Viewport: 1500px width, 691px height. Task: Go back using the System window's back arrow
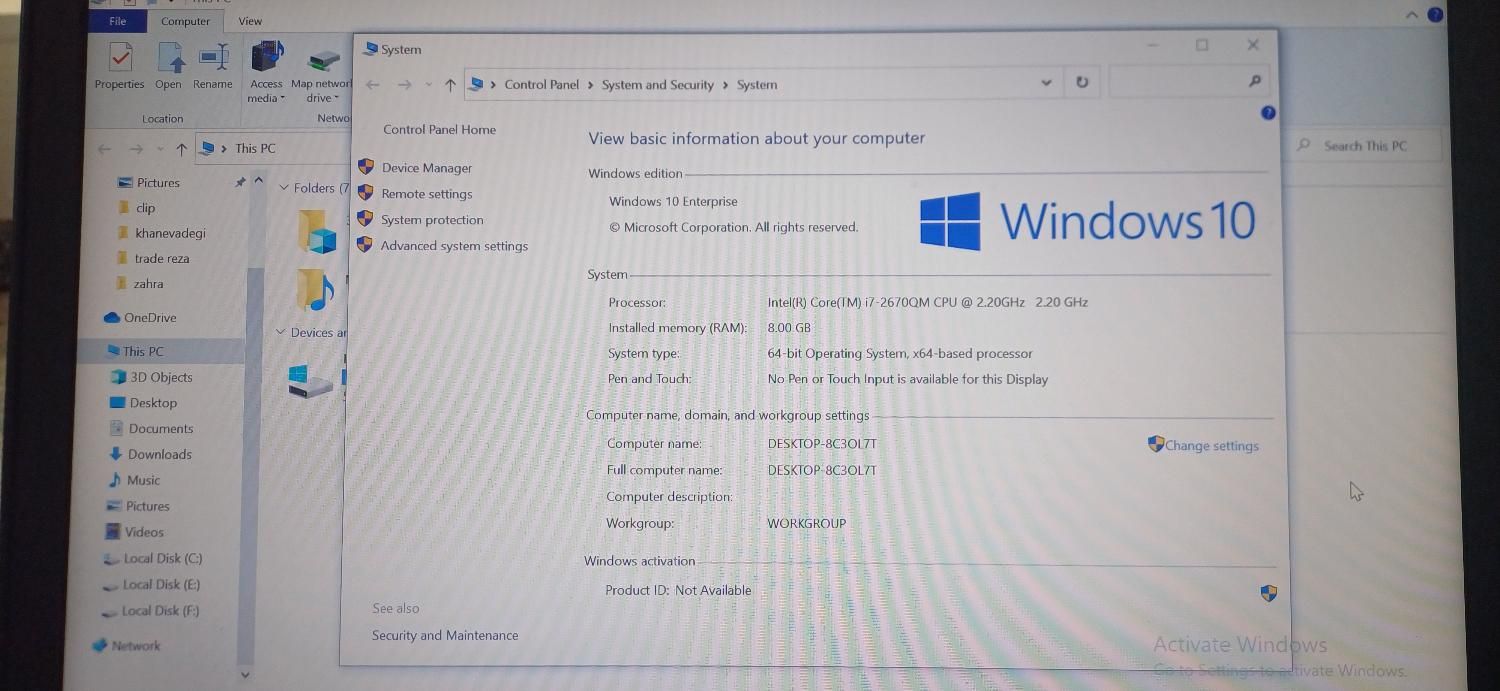point(373,85)
